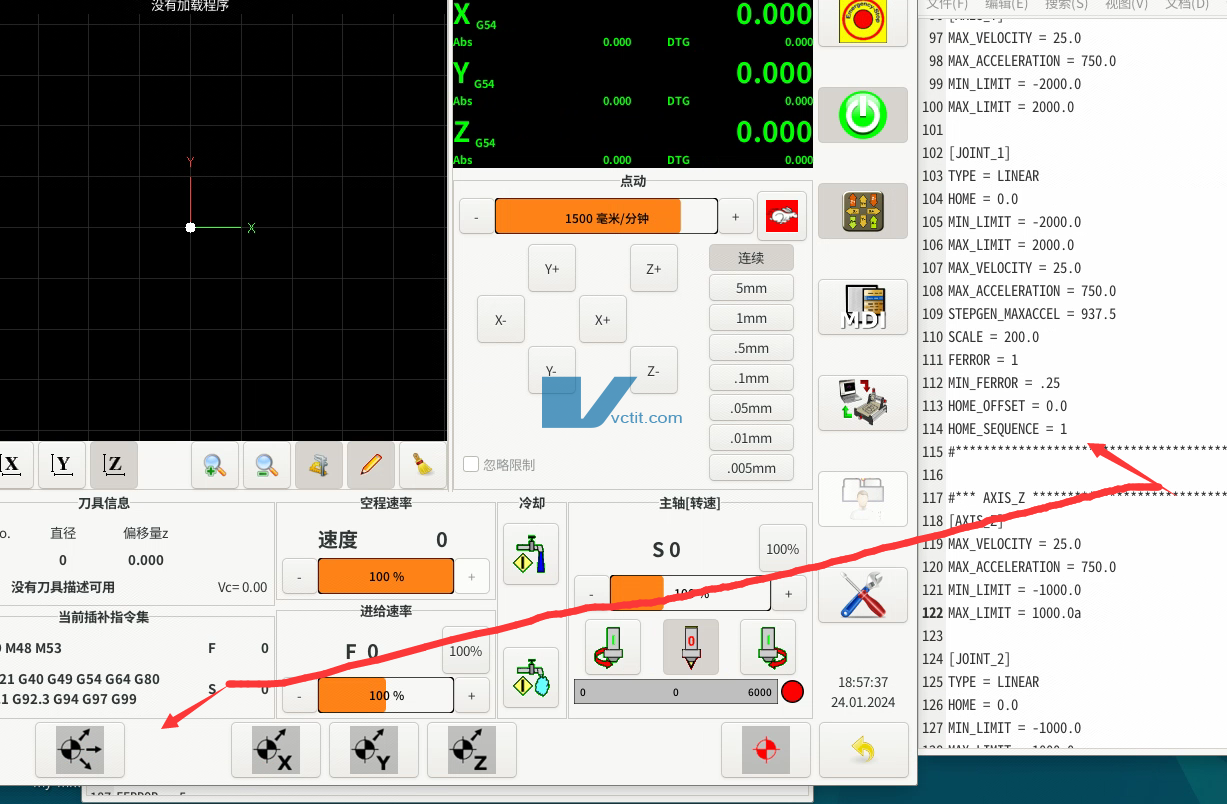Click SCALE = 200.0 line in editor

point(993,337)
